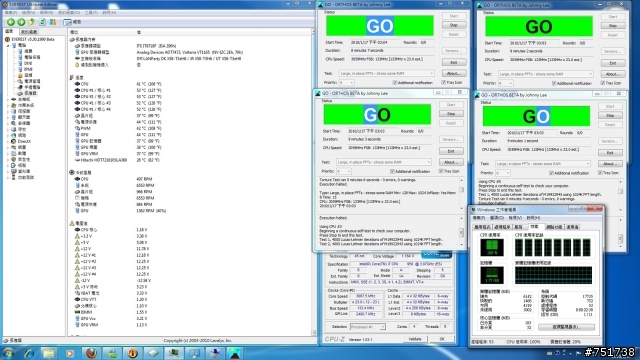Click the Validate button in CPU-Z
640x360 pixels.
pyautogui.click(x=415, y=339)
